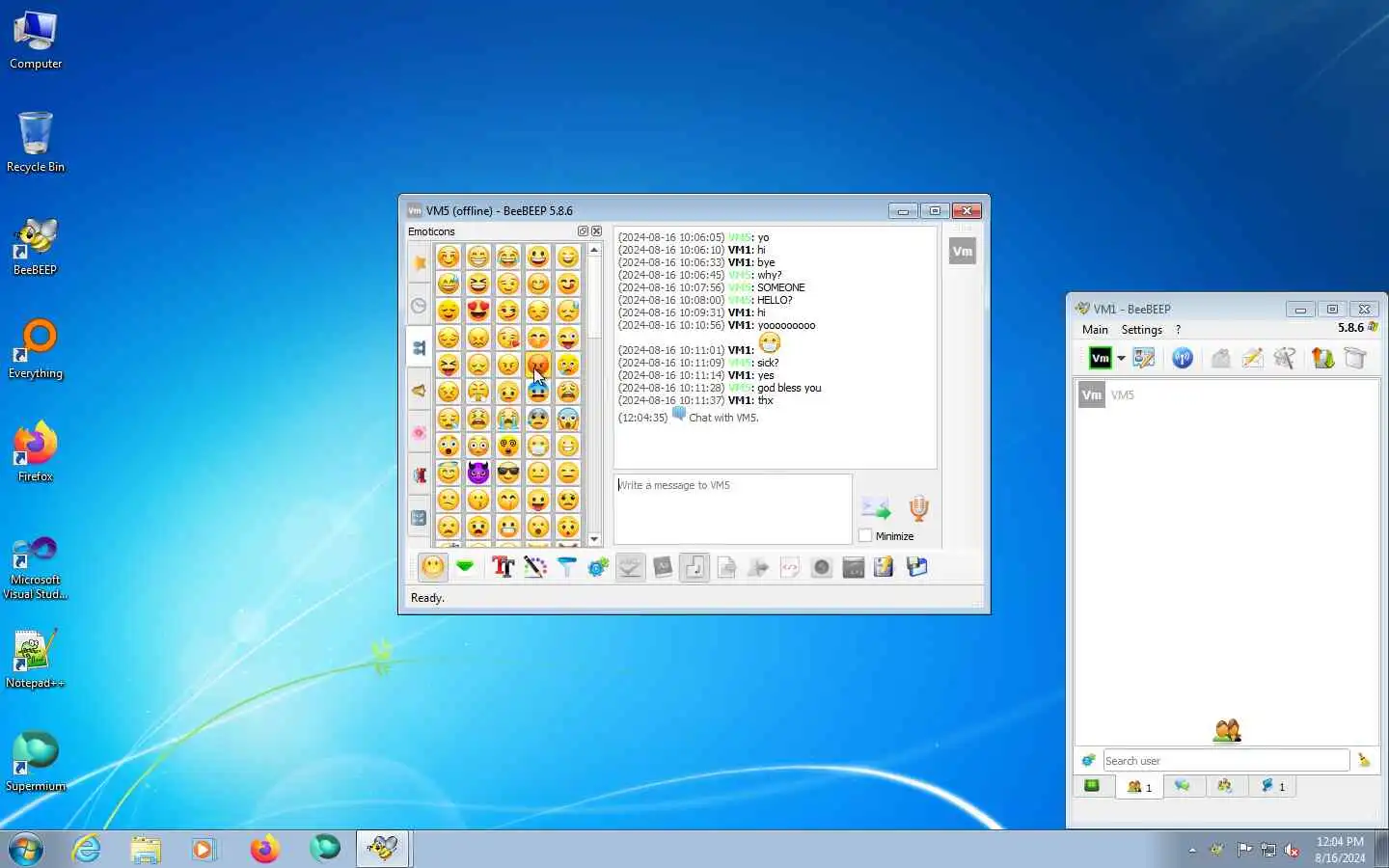Click the clapperboard-style dark icon

coord(854,567)
